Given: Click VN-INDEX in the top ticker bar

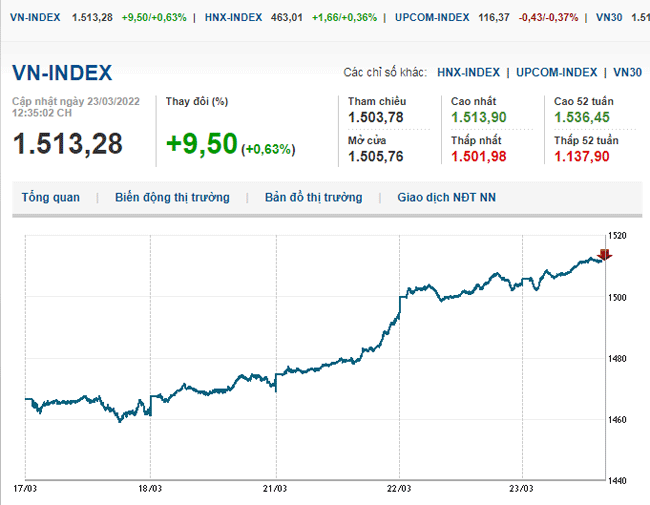Looking at the screenshot, I should coord(35,17).
